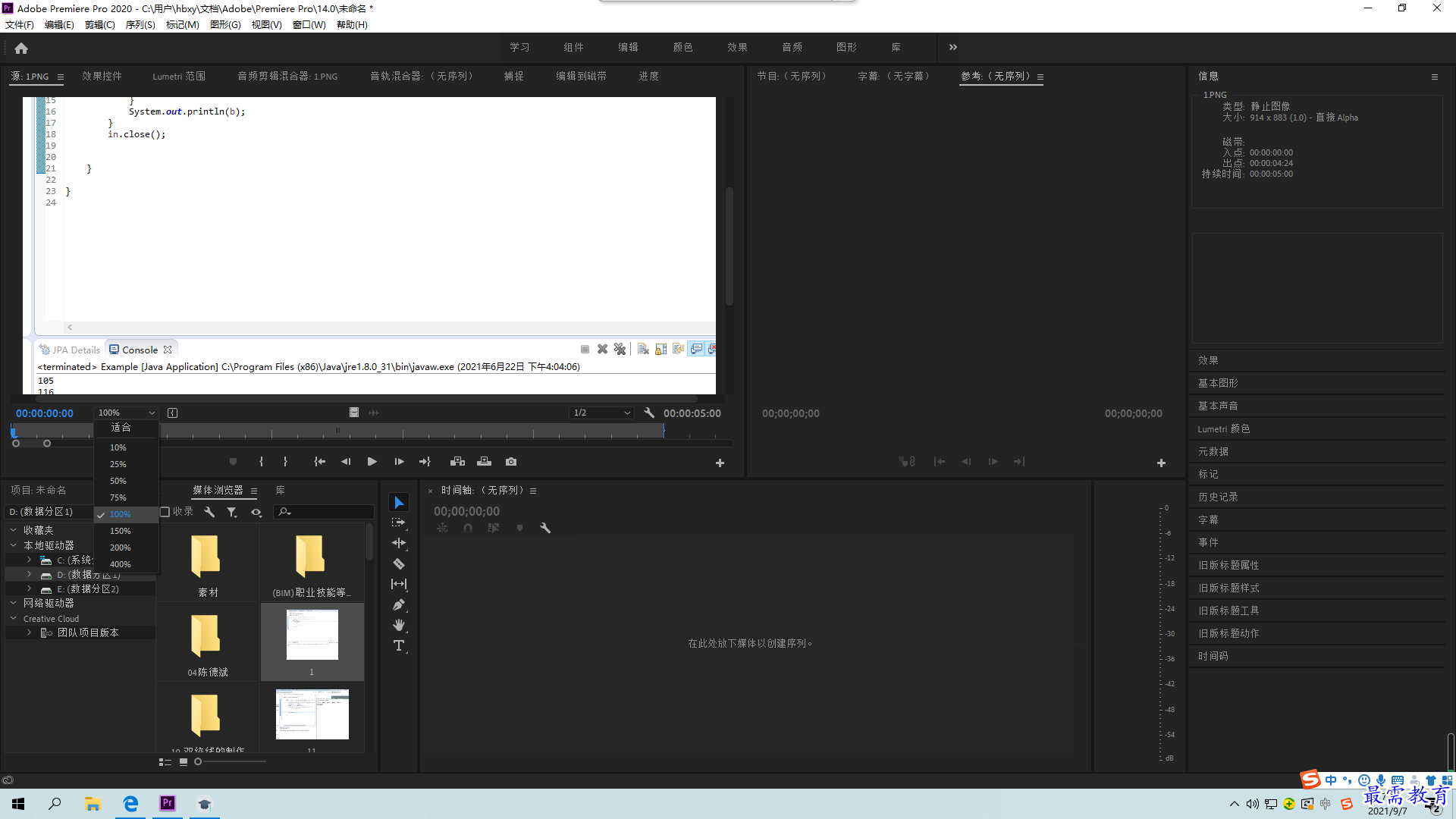Expand the E: (数据分区2) drive node
Viewport: 1456px width, 819px height.
point(29,588)
